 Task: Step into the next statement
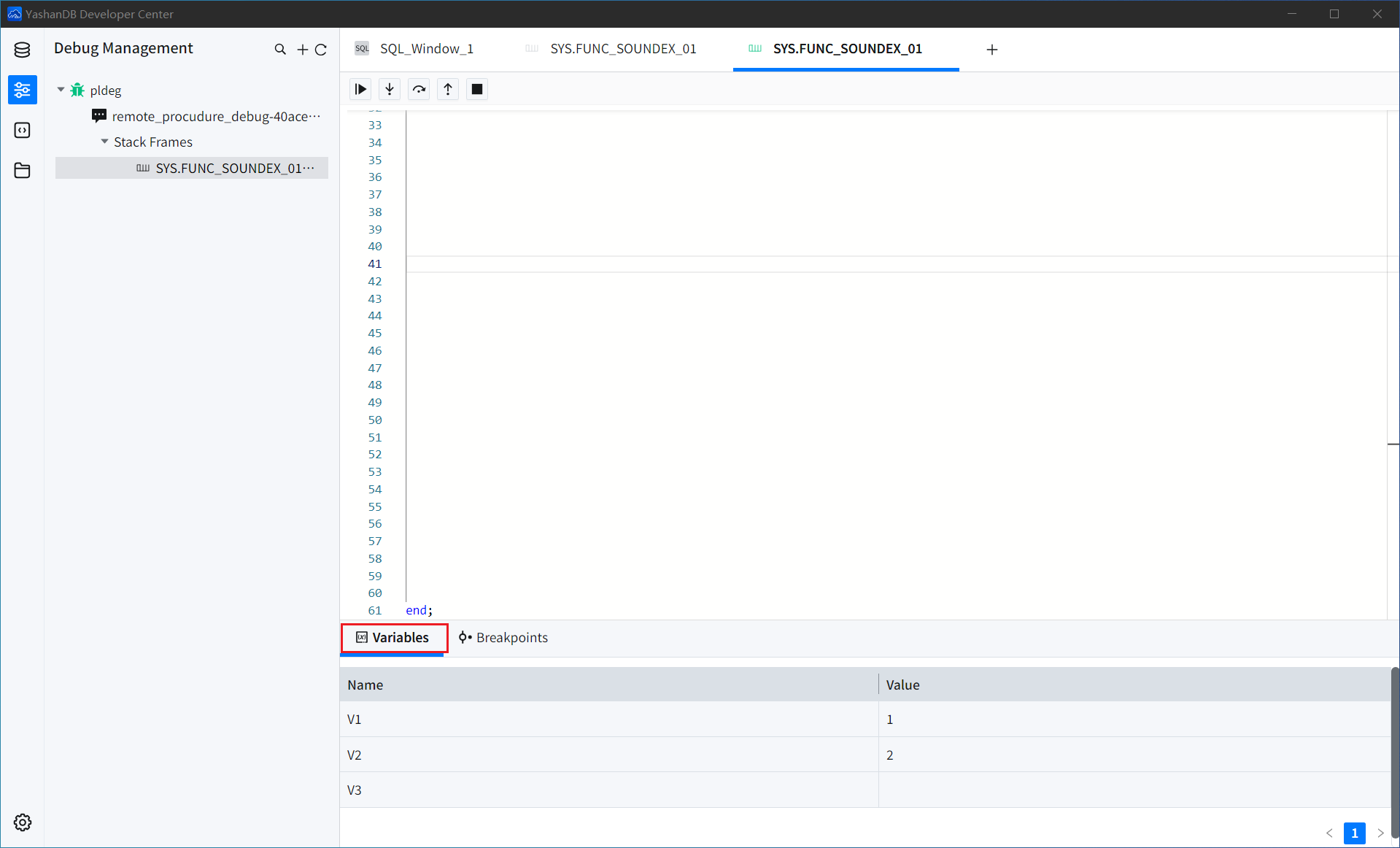390,89
